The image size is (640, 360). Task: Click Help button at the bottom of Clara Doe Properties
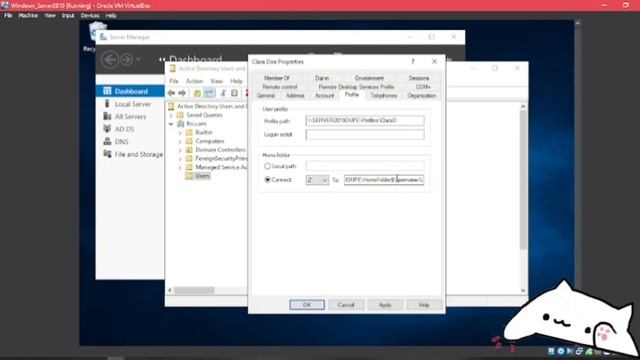[x=424, y=305]
